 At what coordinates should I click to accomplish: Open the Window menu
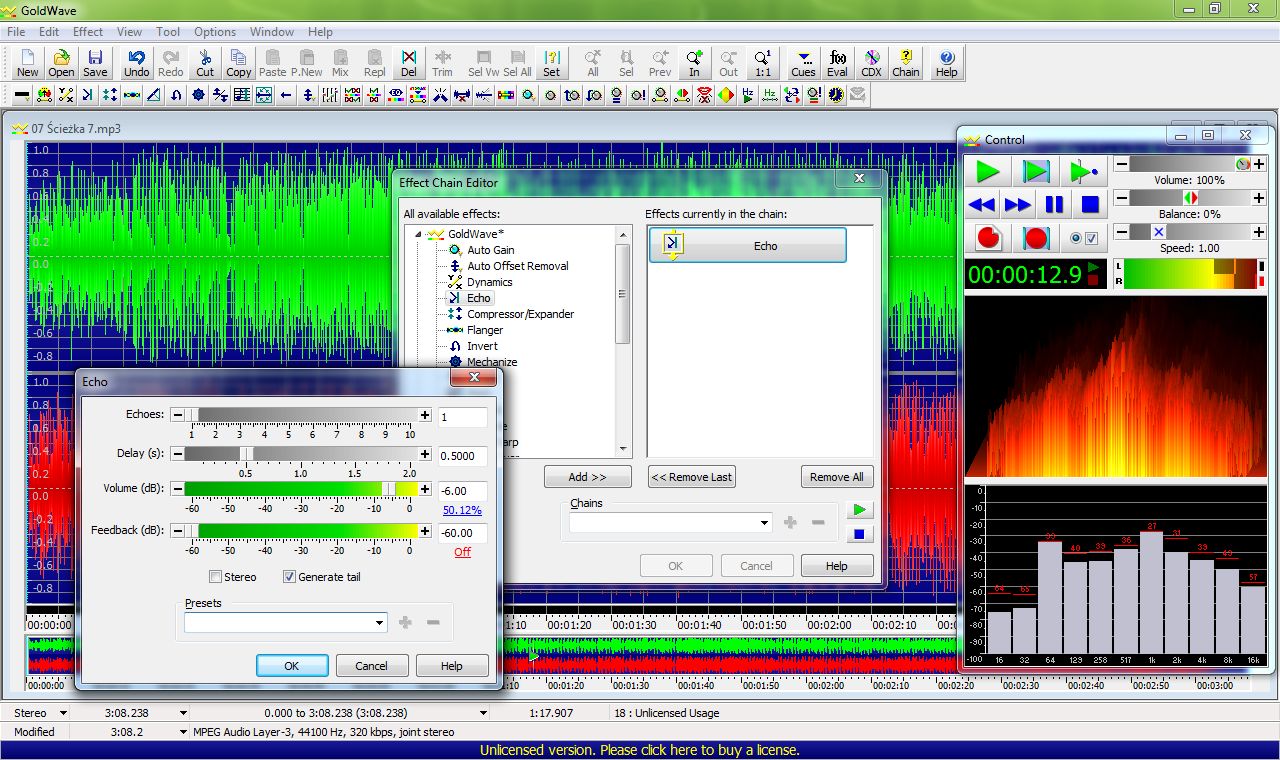tap(272, 32)
